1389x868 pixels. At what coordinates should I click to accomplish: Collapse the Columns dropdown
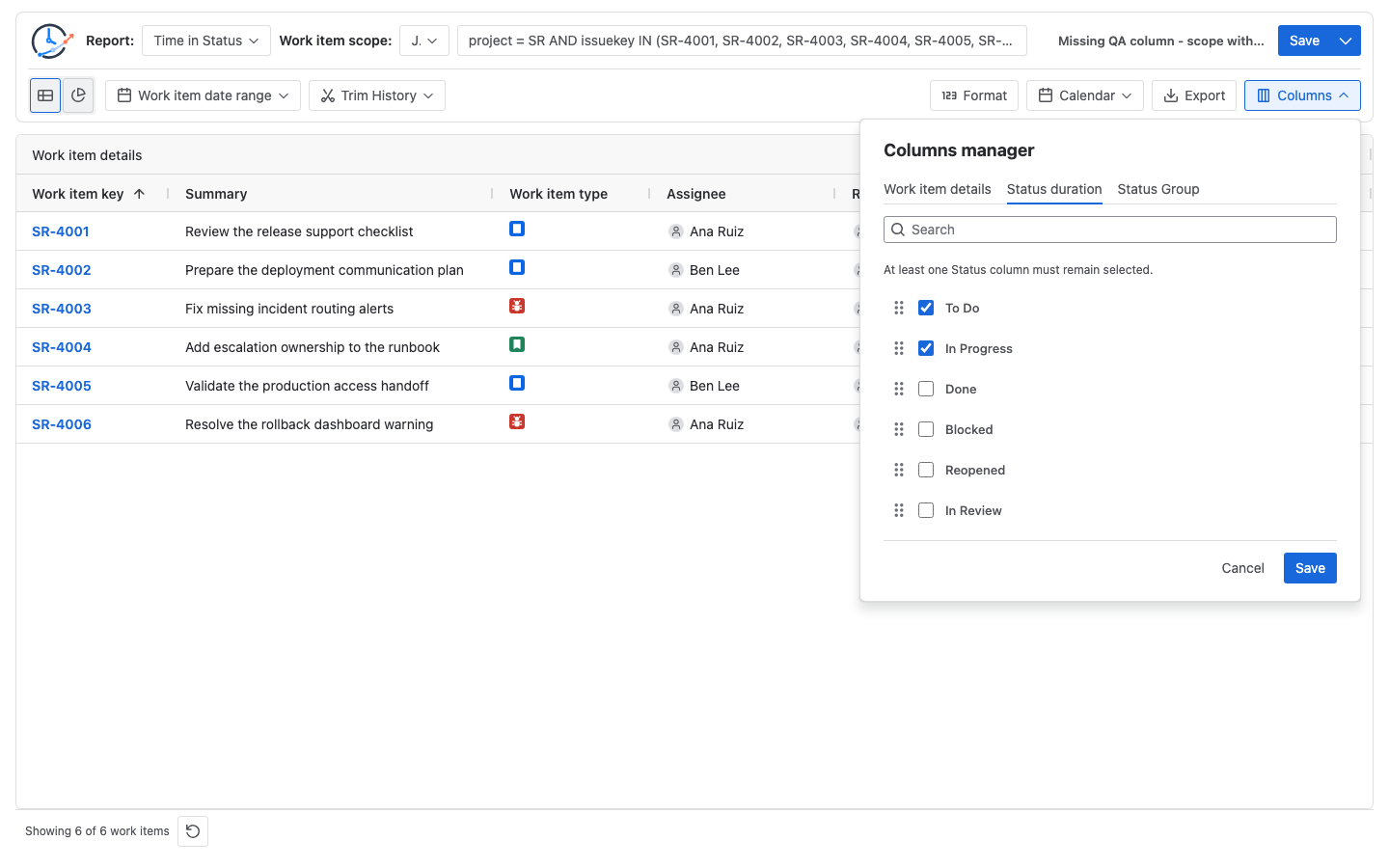1302,95
